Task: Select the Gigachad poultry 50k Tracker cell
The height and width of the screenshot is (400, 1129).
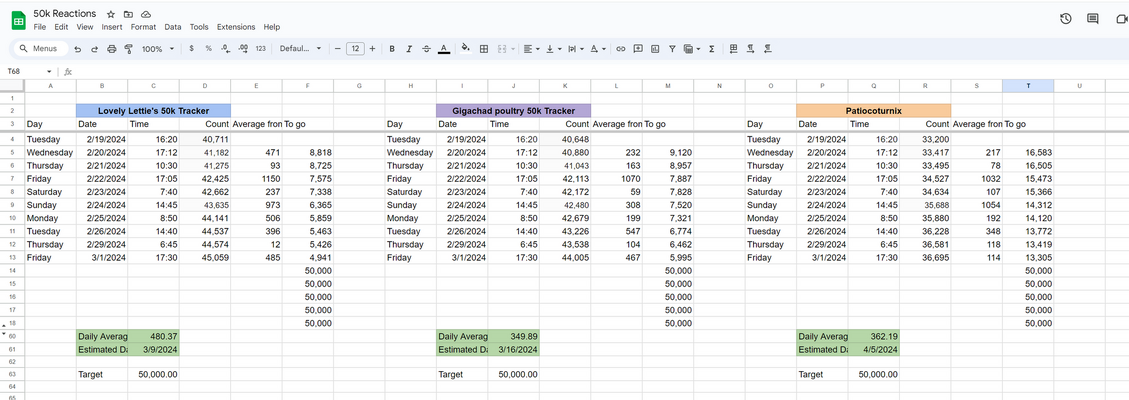Action: click(513, 111)
